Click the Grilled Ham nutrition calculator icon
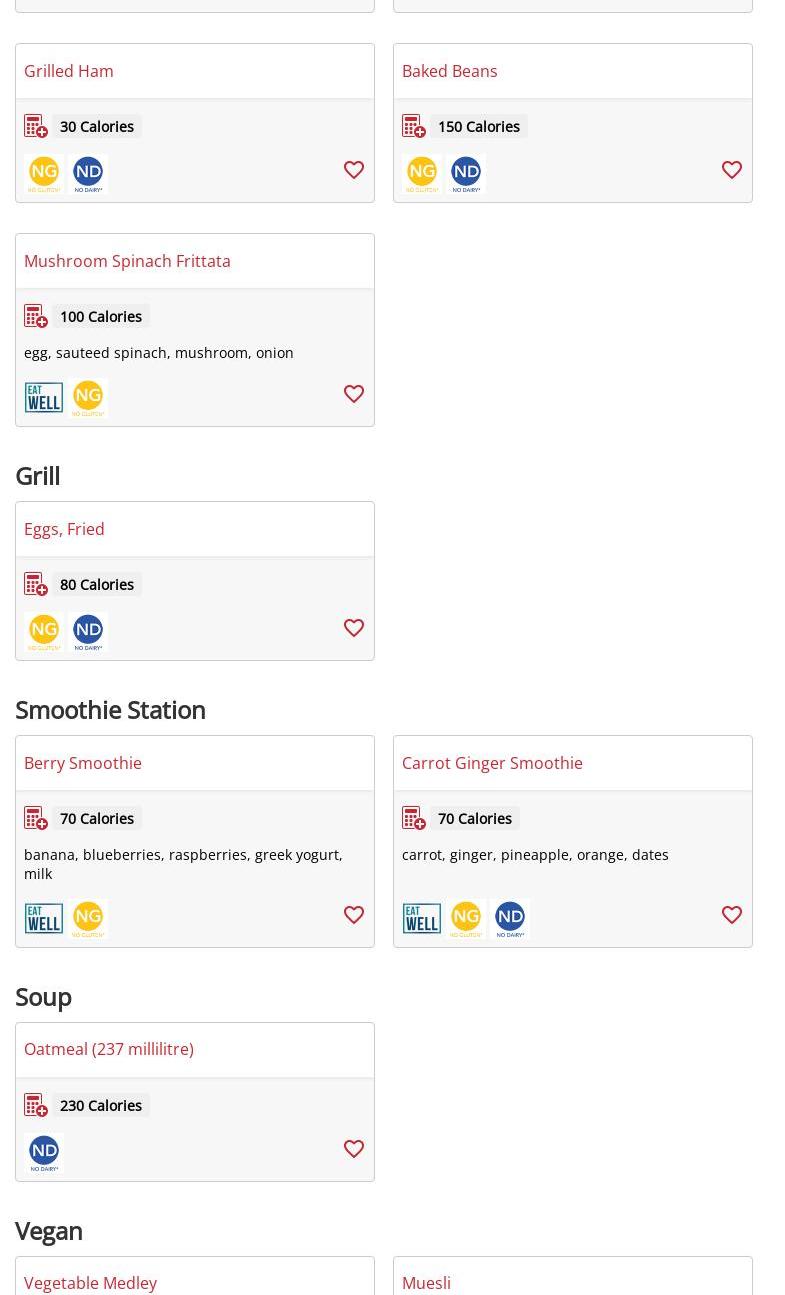This screenshot has width=785, height=1295. 36,127
